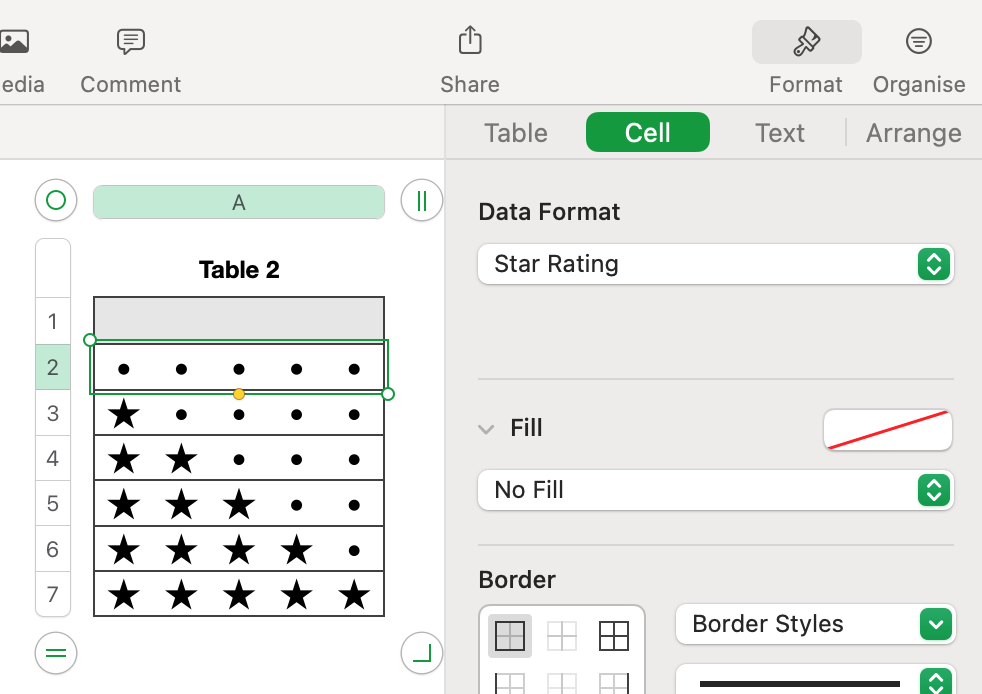
Task: Switch to the Text tab
Action: pyautogui.click(x=780, y=133)
